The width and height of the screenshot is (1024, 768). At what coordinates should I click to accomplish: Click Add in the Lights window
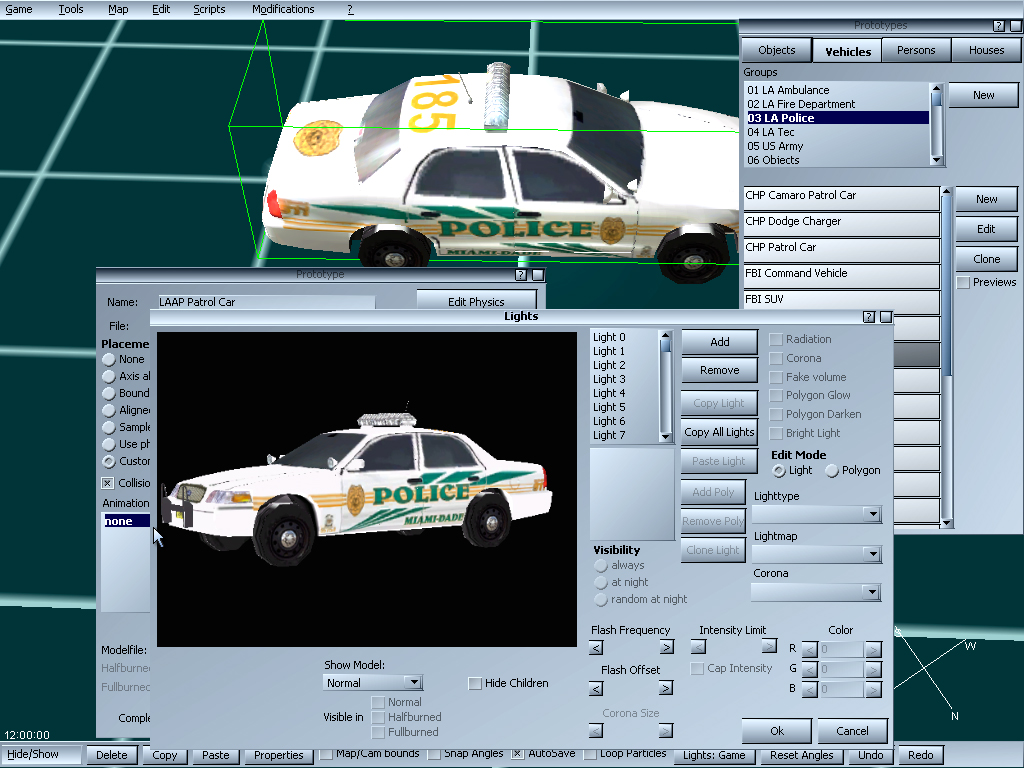pyautogui.click(x=720, y=342)
